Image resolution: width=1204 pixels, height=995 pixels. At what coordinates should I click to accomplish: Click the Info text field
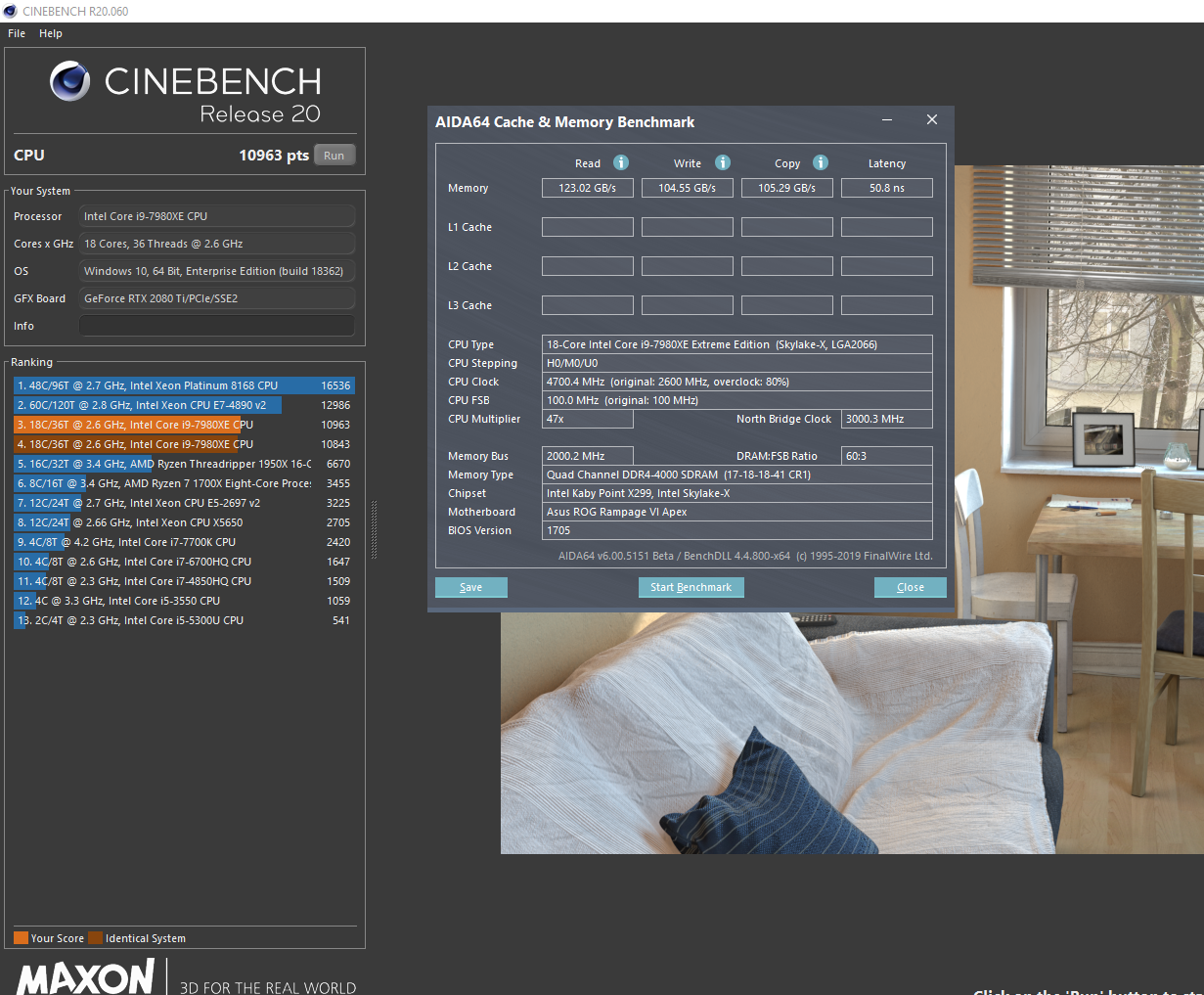tap(217, 326)
